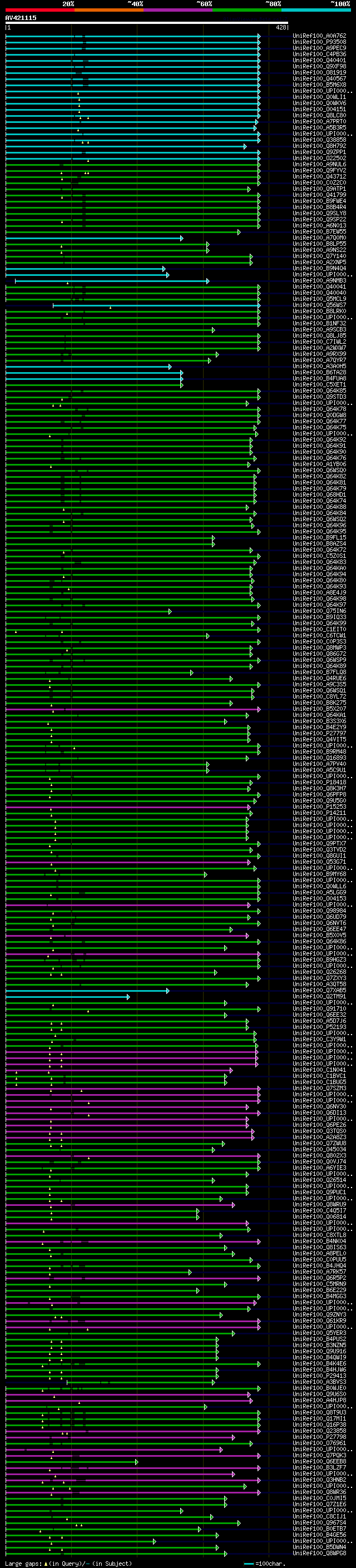Click the orange ~40% identity color bar
This screenshot has width=356, height=1568.
click(109, 10)
